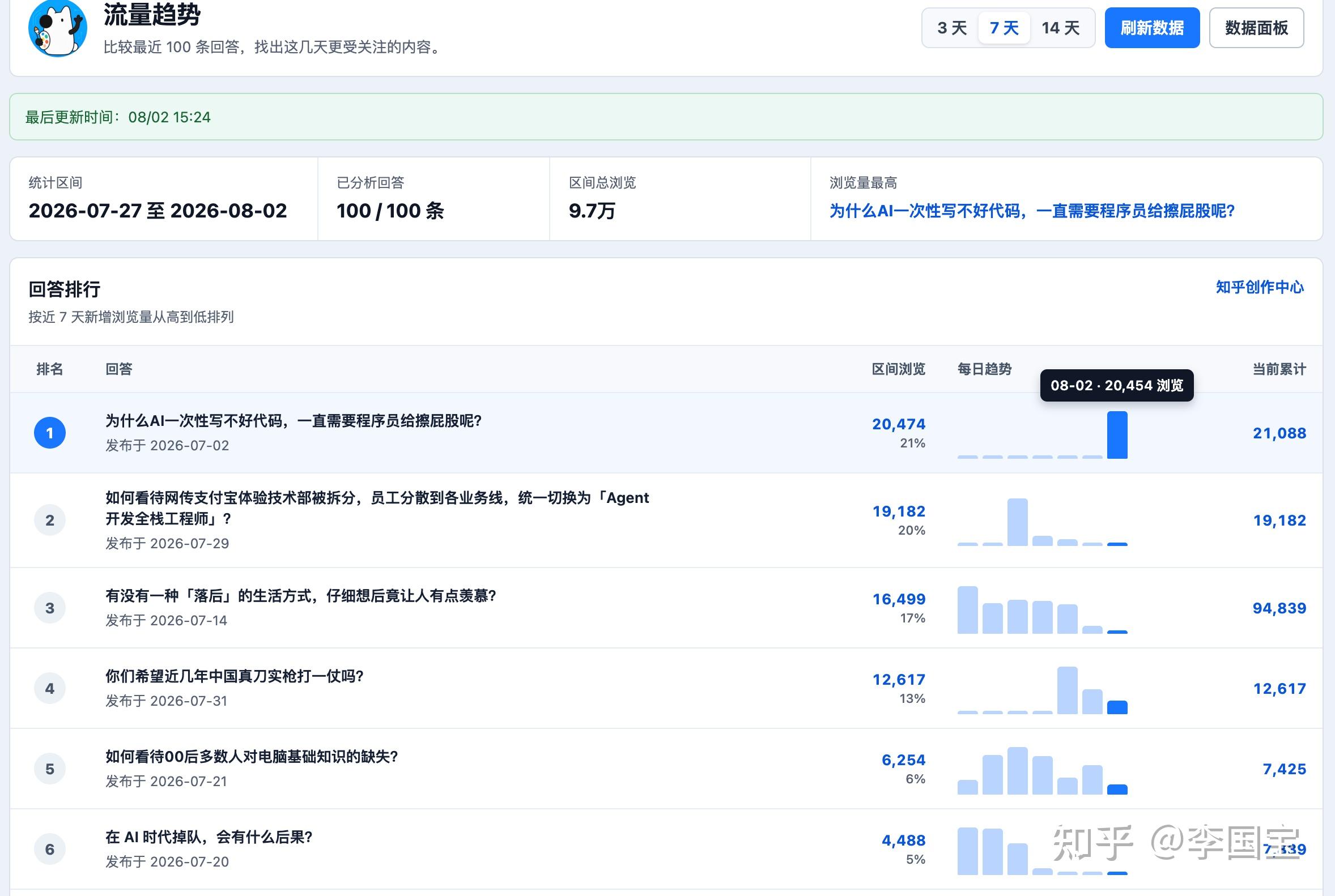Click the tallest trend bar in row two
Screen dimensions: 1335x896
1018,522
